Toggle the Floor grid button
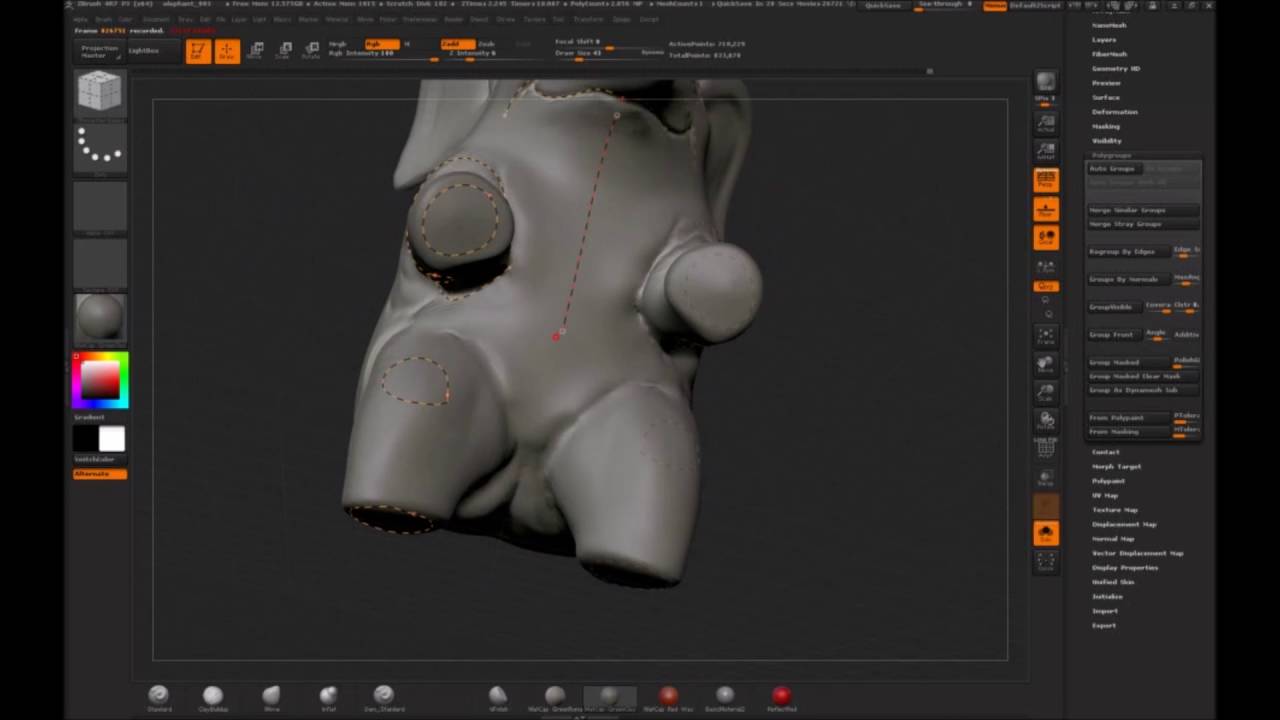Image resolution: width=1280 pixels, height=720 pixels. pos(1045,209)
